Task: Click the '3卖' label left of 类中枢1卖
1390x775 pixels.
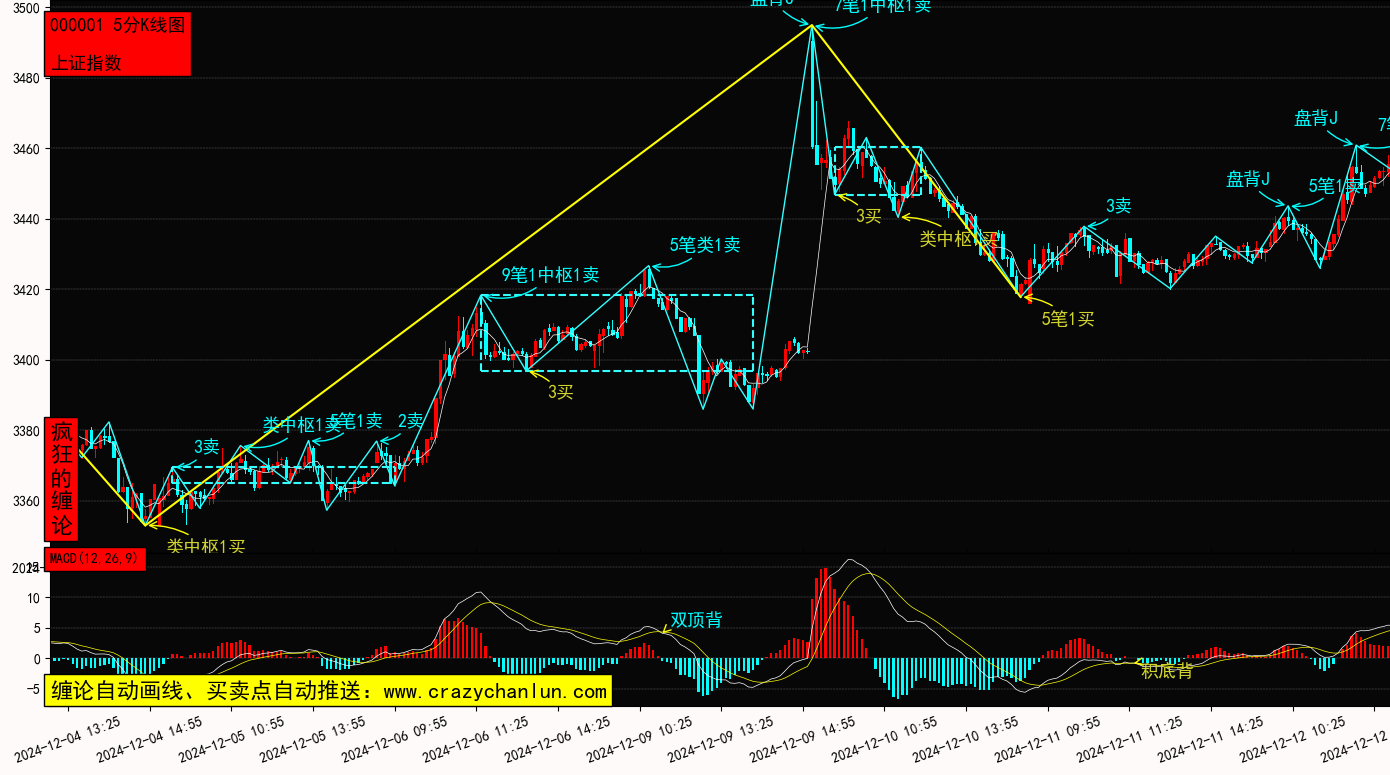Action: (207, 446)
